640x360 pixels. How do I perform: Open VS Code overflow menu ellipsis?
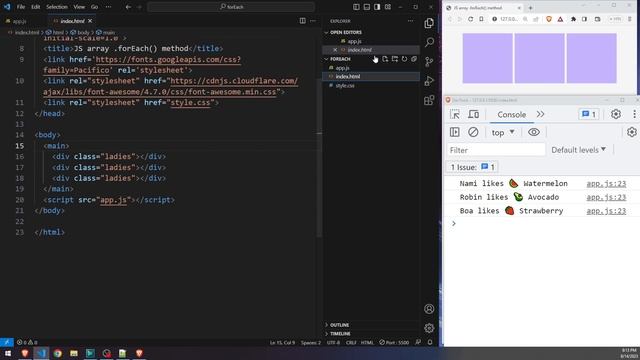click(108, 7)
